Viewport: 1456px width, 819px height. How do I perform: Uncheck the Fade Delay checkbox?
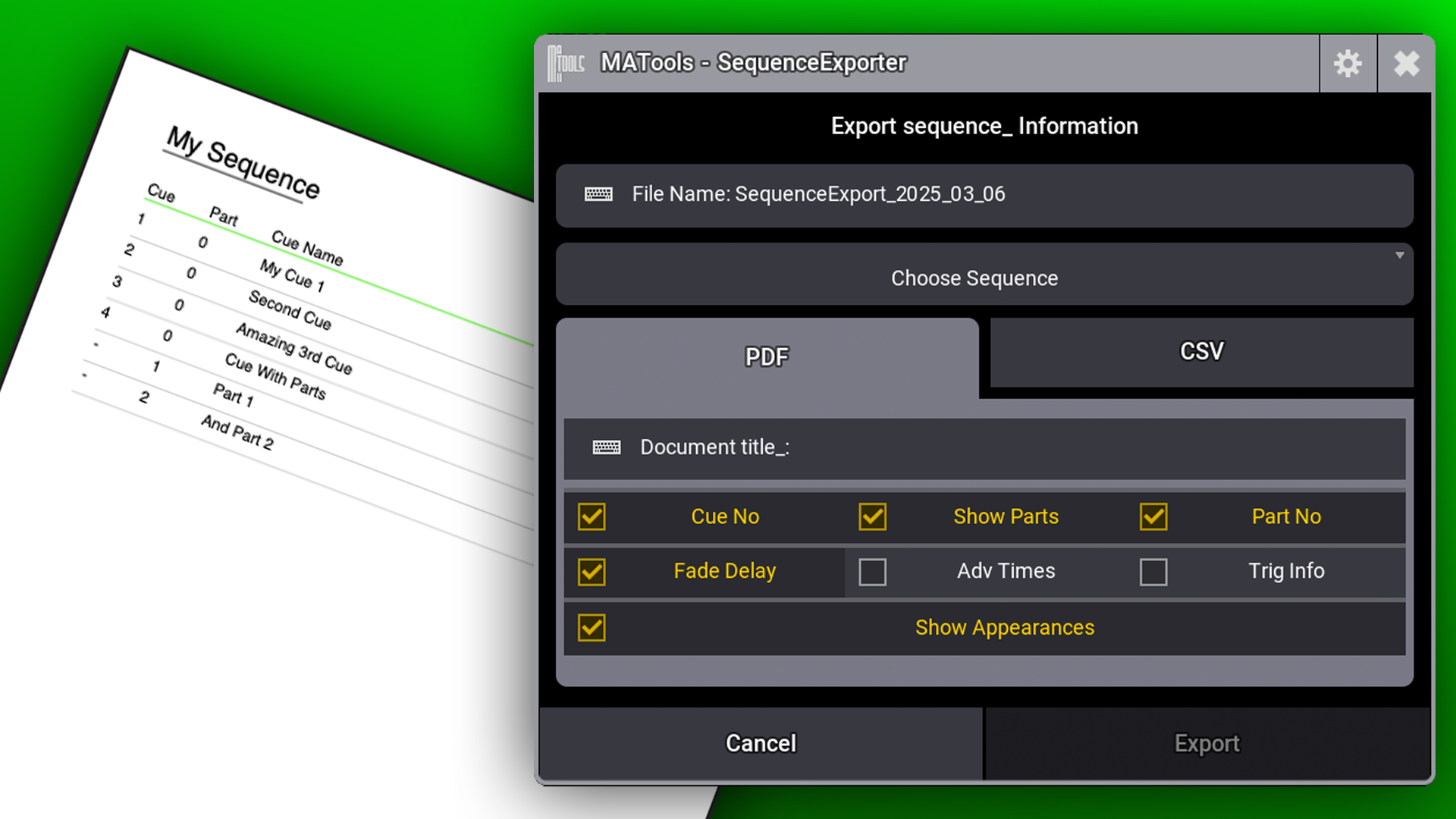(591, 572)
